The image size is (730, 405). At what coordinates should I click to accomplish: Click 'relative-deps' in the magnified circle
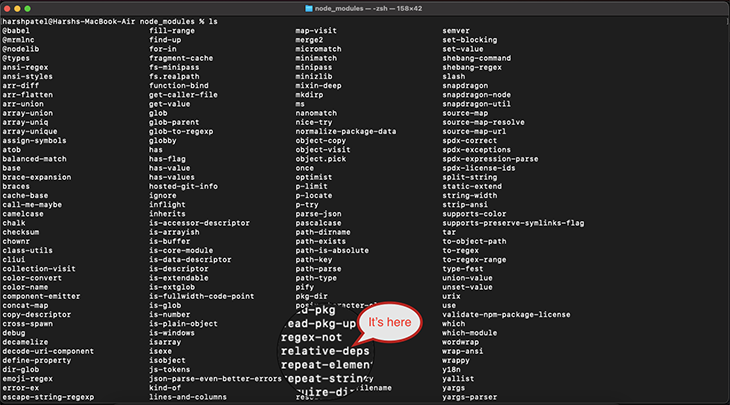pyautogui.click(x=325, y=351)
